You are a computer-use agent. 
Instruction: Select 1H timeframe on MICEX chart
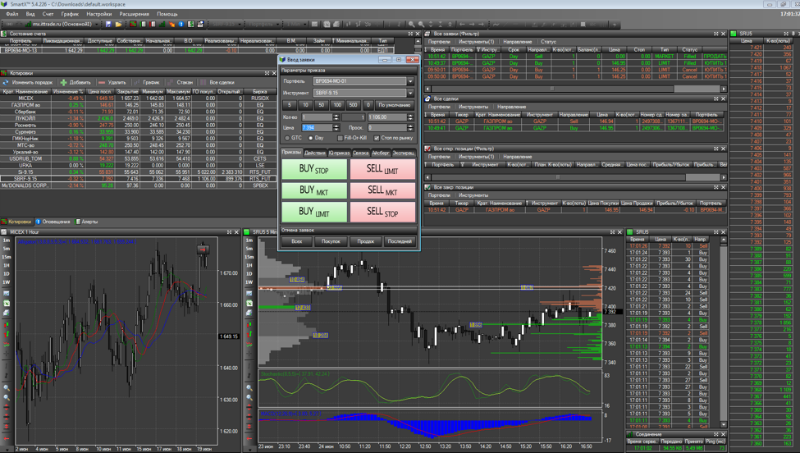[x=6, y=265]
